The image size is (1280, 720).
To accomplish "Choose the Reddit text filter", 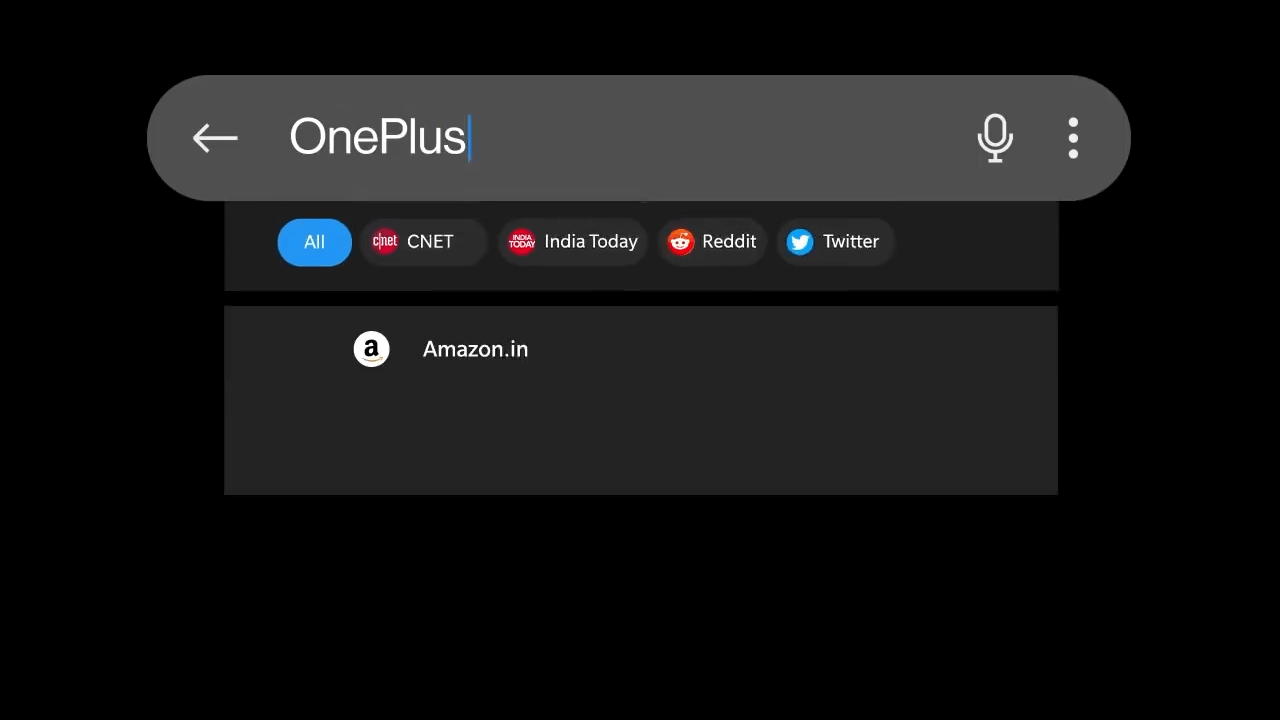I will 729,242.
